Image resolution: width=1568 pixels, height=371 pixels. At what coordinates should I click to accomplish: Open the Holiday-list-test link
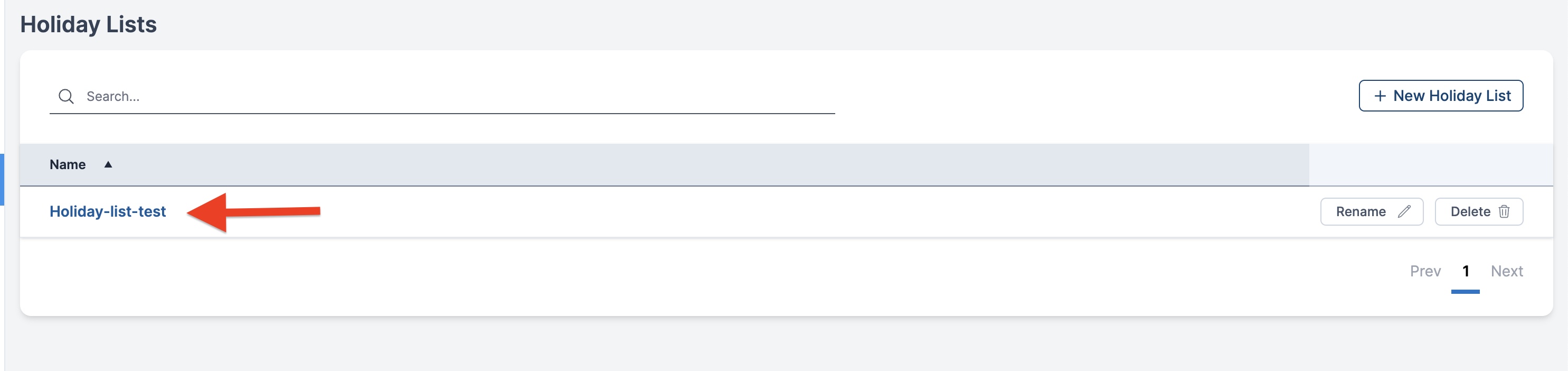click(x=108, y=211)
